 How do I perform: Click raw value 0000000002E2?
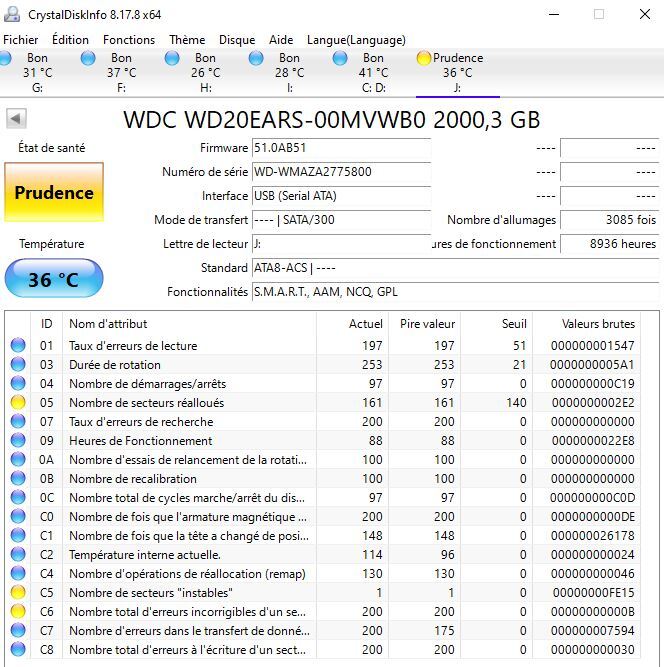pyautogui.click(x=593, y=403)
